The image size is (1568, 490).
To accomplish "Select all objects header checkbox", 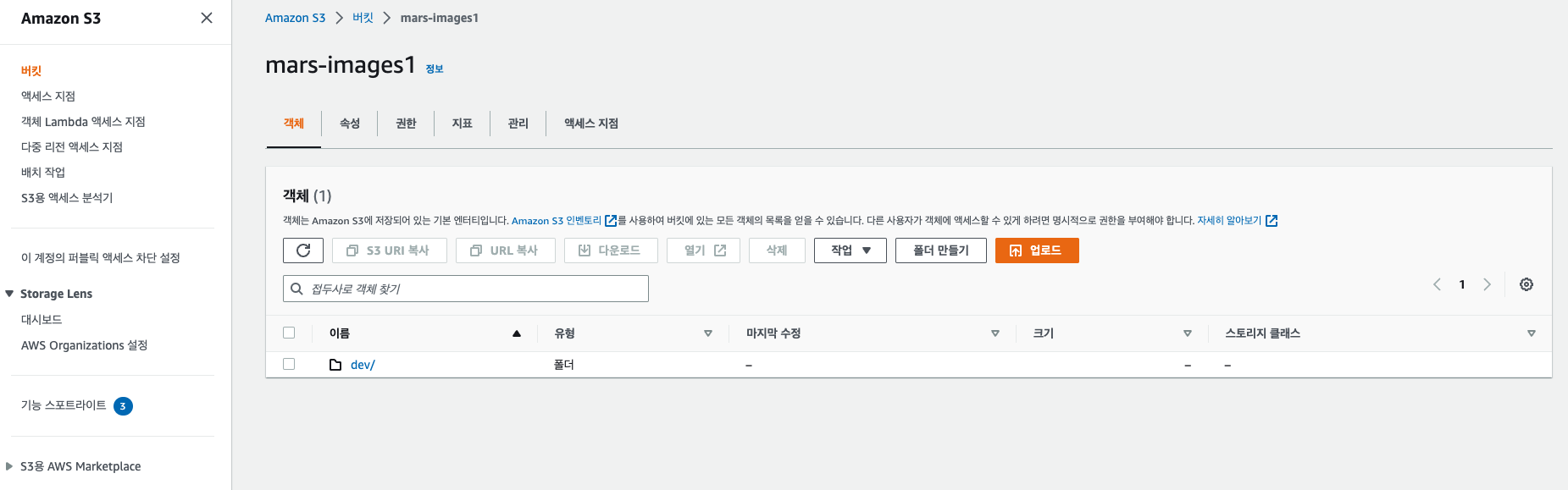I will coord(289,333).
